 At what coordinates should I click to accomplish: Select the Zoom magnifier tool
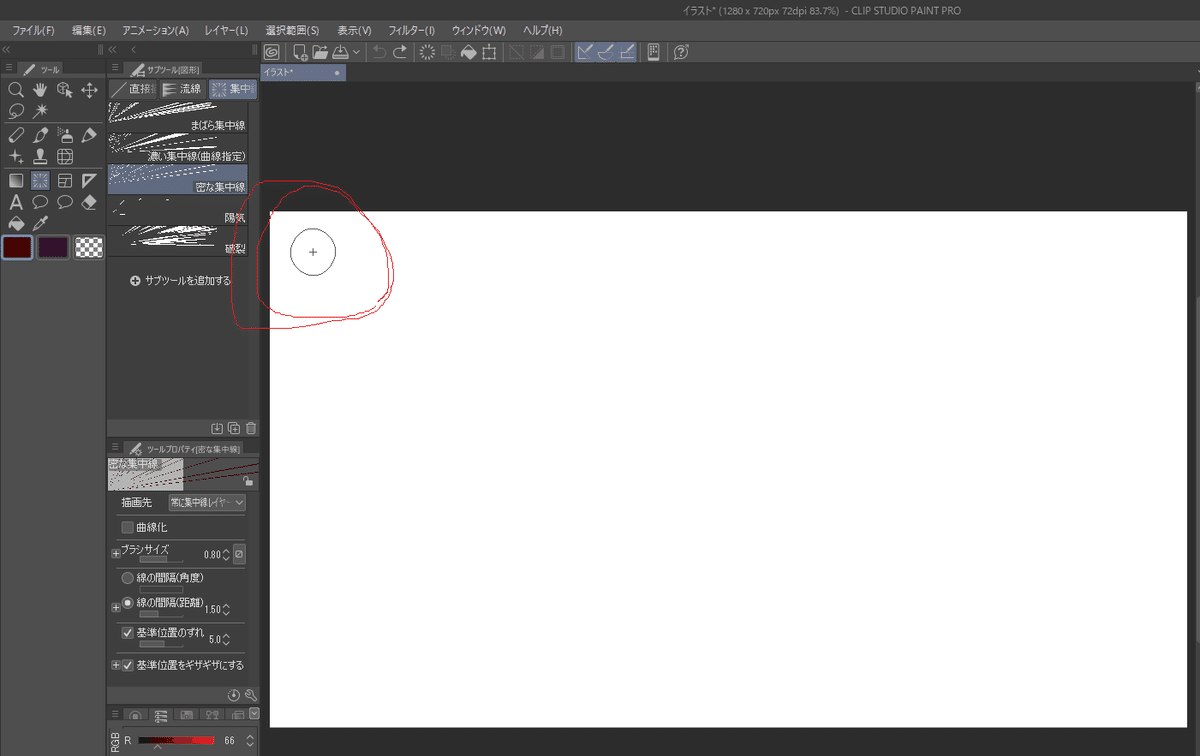tap(16, 90)
